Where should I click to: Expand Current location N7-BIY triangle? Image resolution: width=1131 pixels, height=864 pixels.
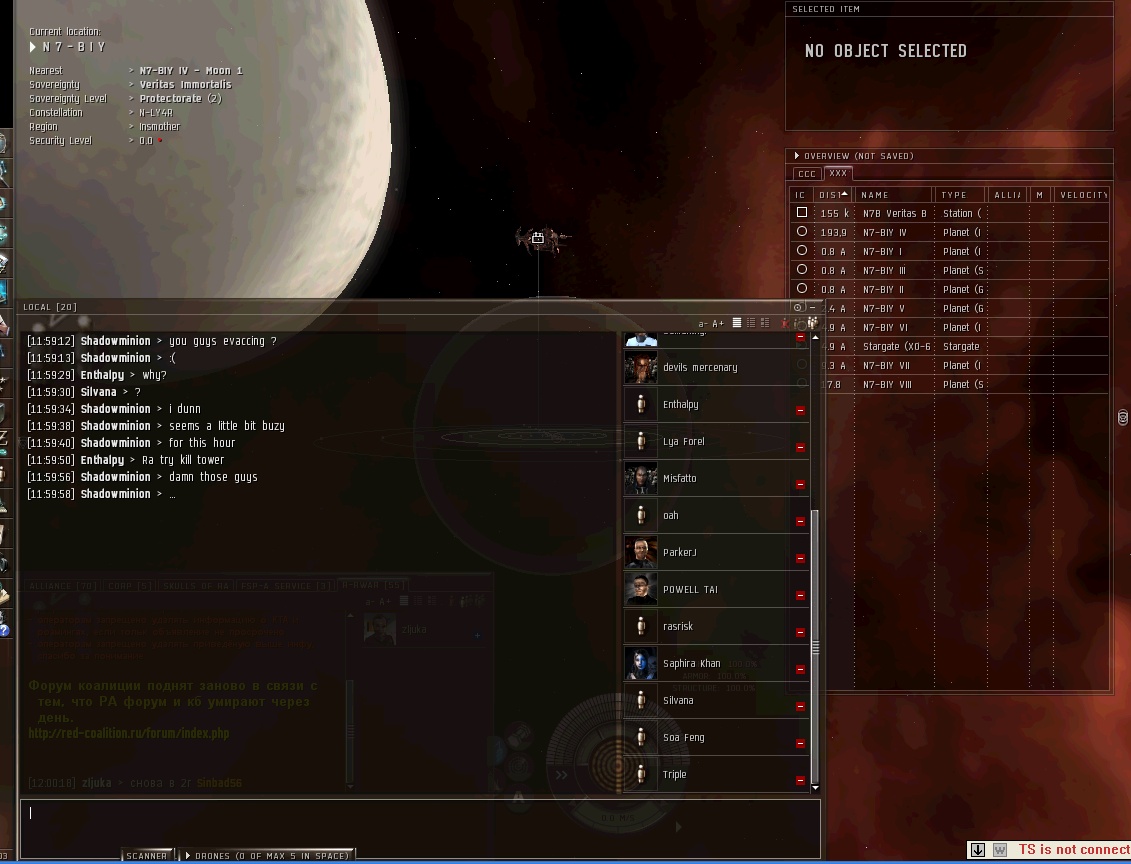click(32, 47)
